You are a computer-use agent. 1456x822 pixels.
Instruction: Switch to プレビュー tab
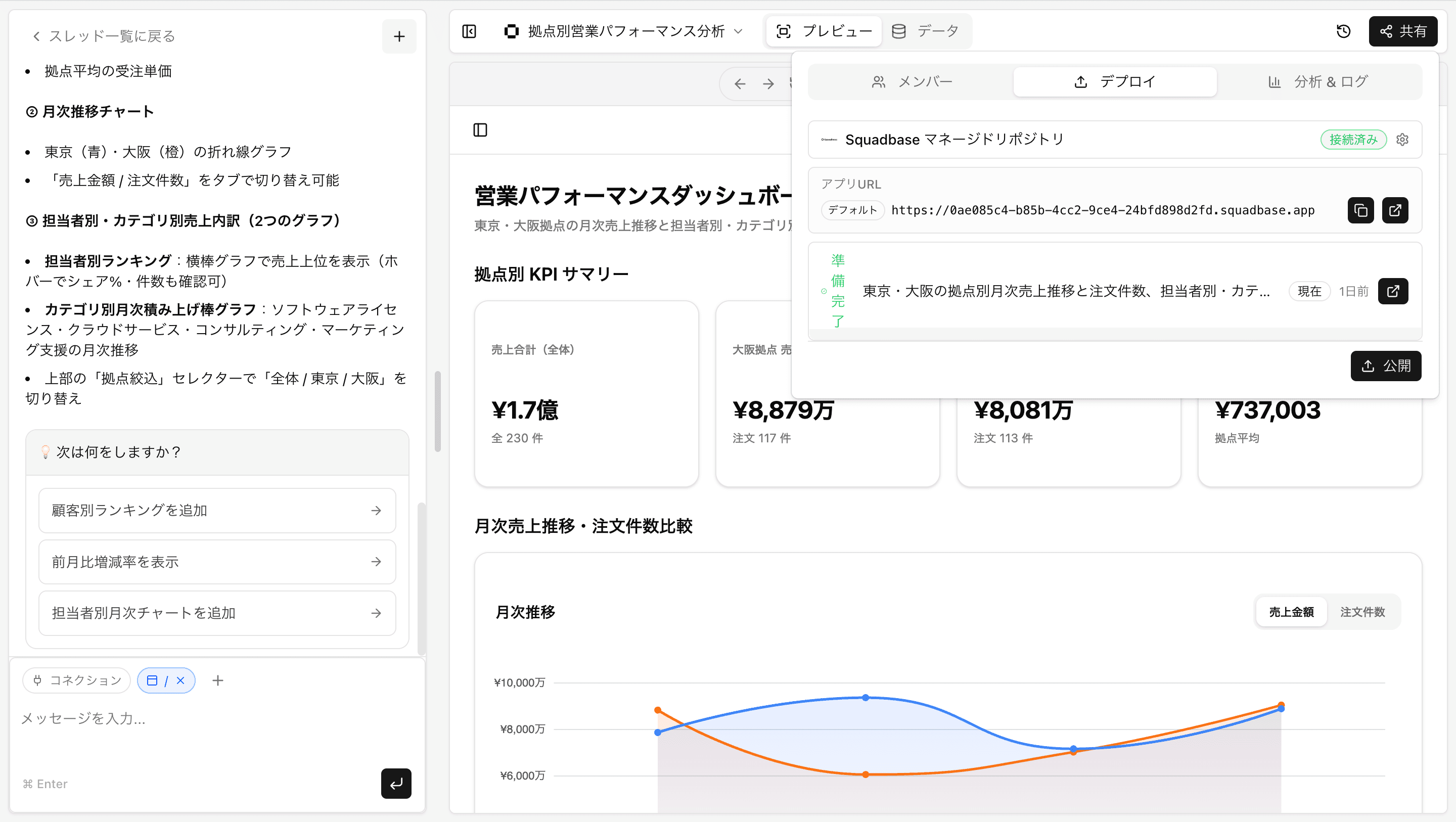[824, 31]
